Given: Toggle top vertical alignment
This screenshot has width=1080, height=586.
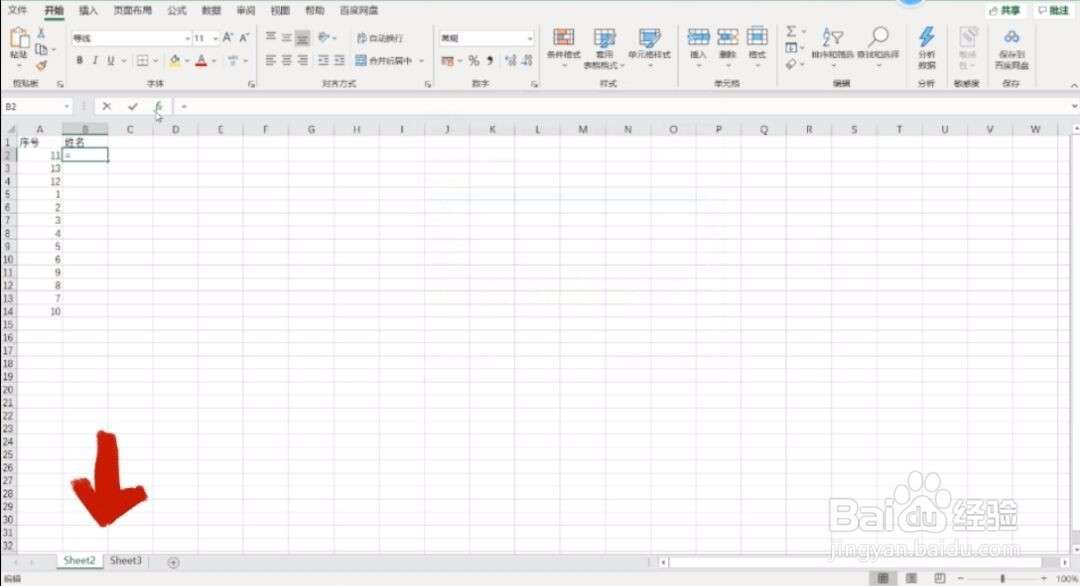Looking at the screenshot, I should click(271, 38).
